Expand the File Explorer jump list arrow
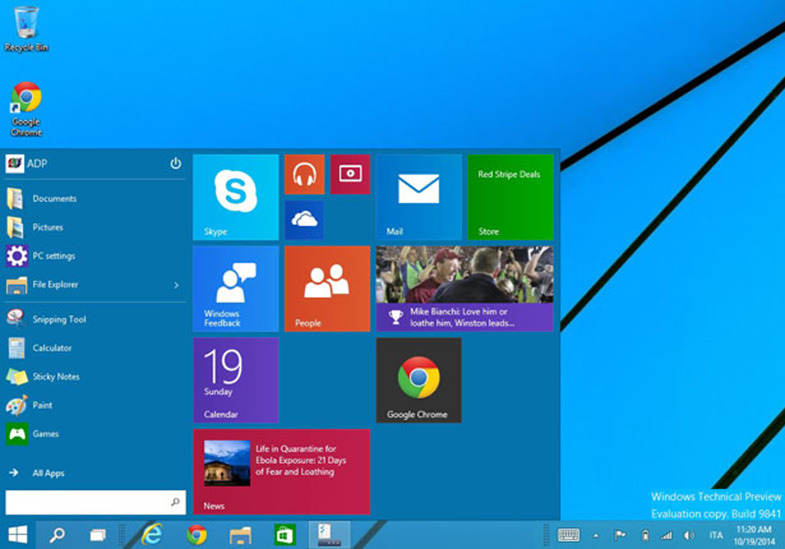The width and height of the screenshot is (785, 549). point(176,285)
